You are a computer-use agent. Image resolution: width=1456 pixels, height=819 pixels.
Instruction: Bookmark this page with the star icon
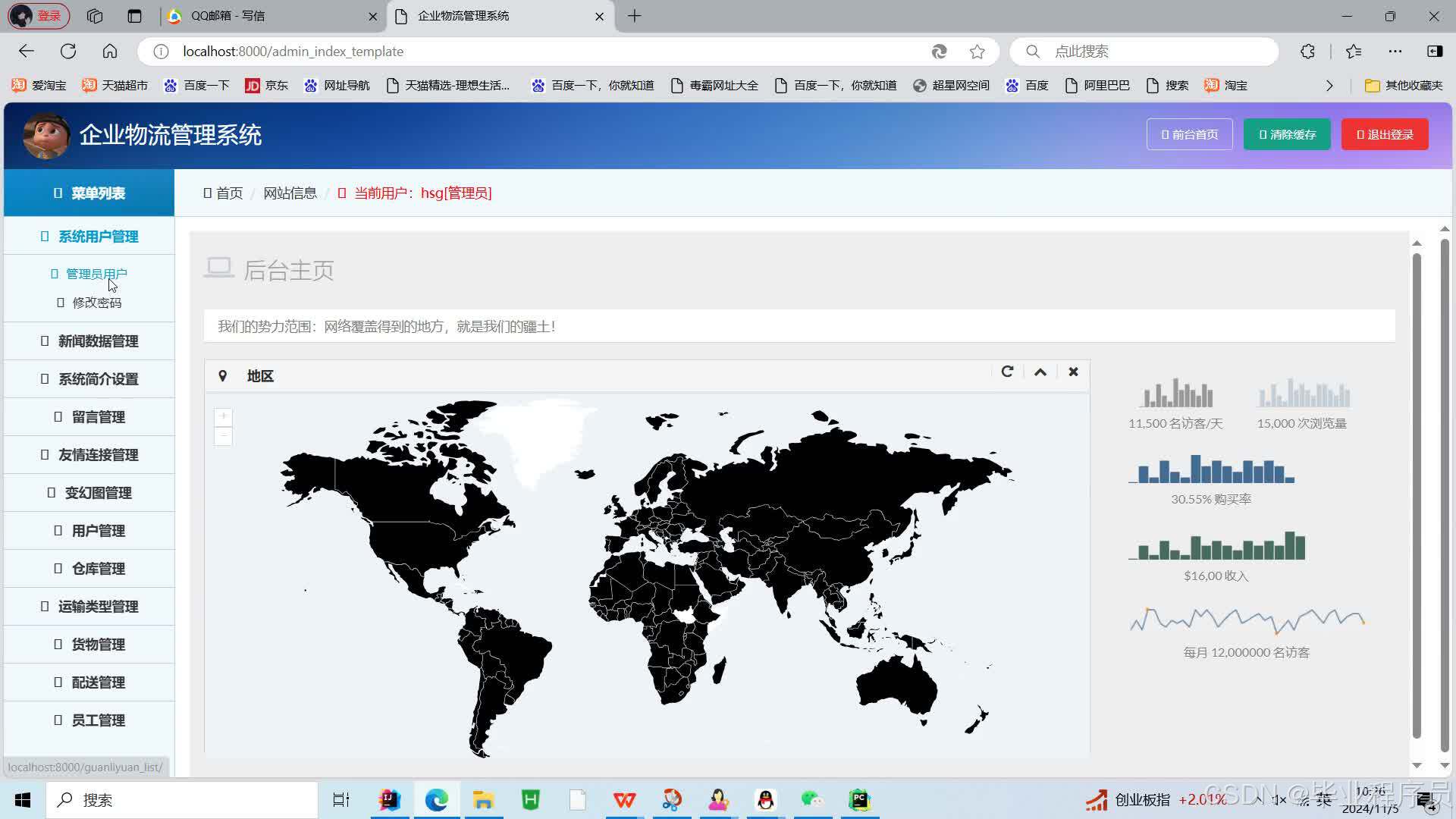[x=977, y=52]
